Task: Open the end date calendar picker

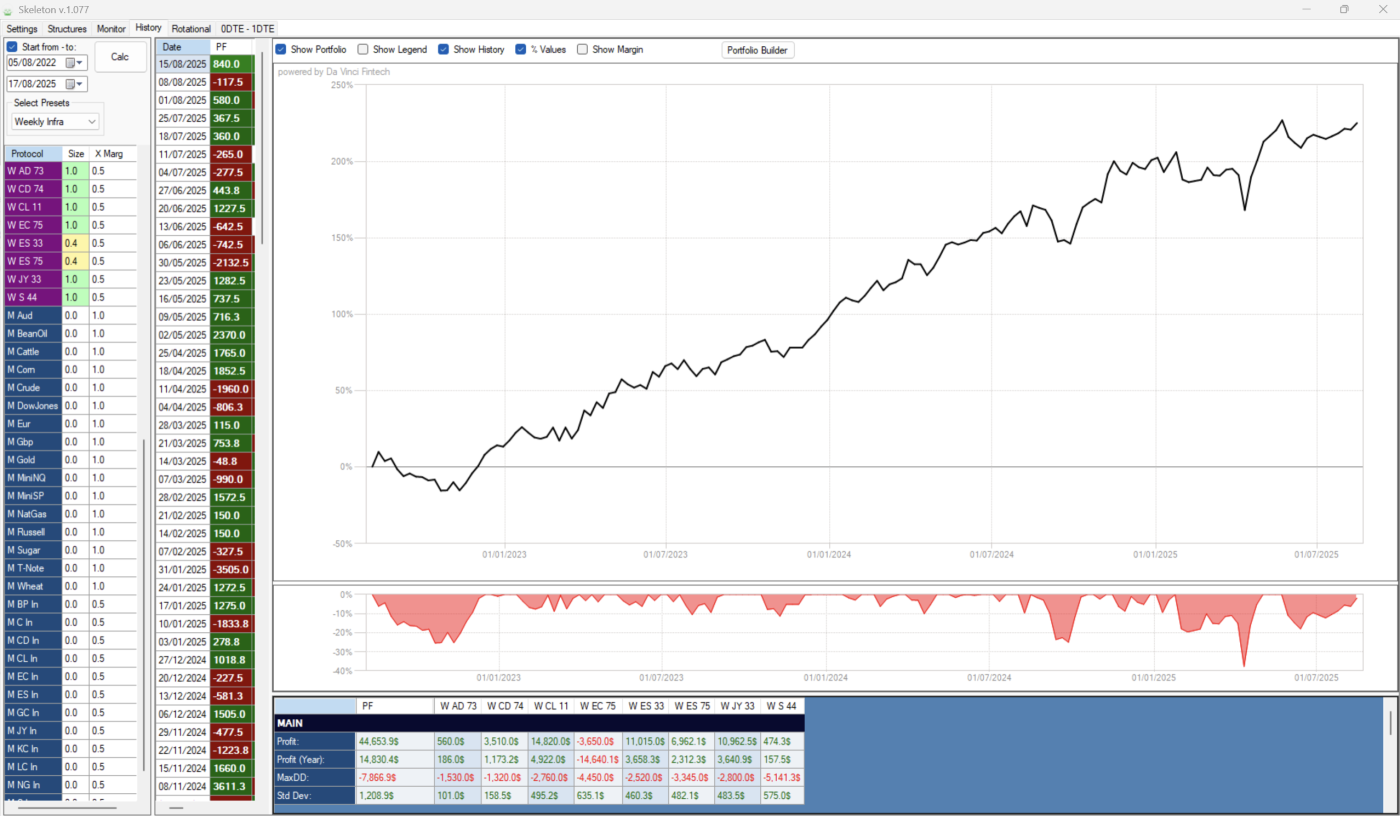Action: coord(73,85)
